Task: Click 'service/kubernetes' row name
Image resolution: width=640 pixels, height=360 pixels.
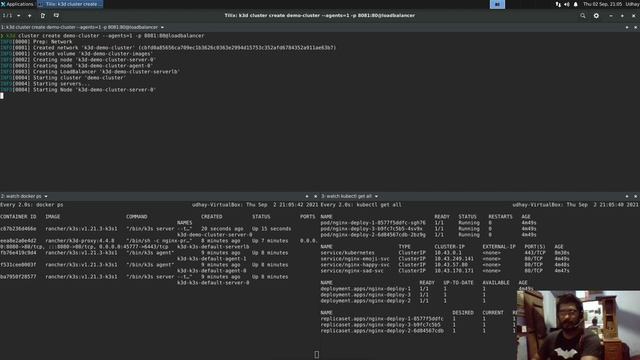Action: [347, 253]
